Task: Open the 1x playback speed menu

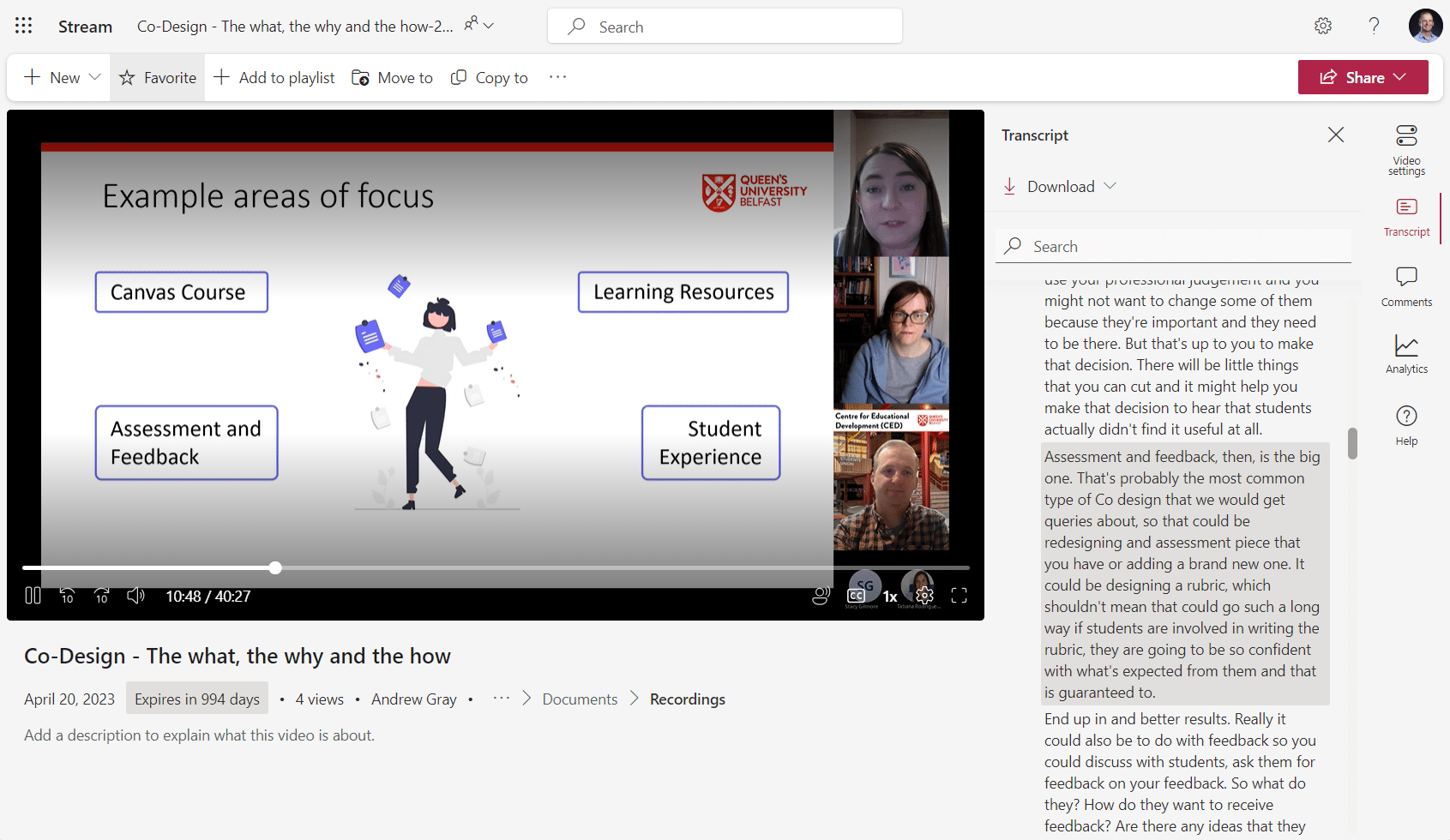Action: point(891,595)
